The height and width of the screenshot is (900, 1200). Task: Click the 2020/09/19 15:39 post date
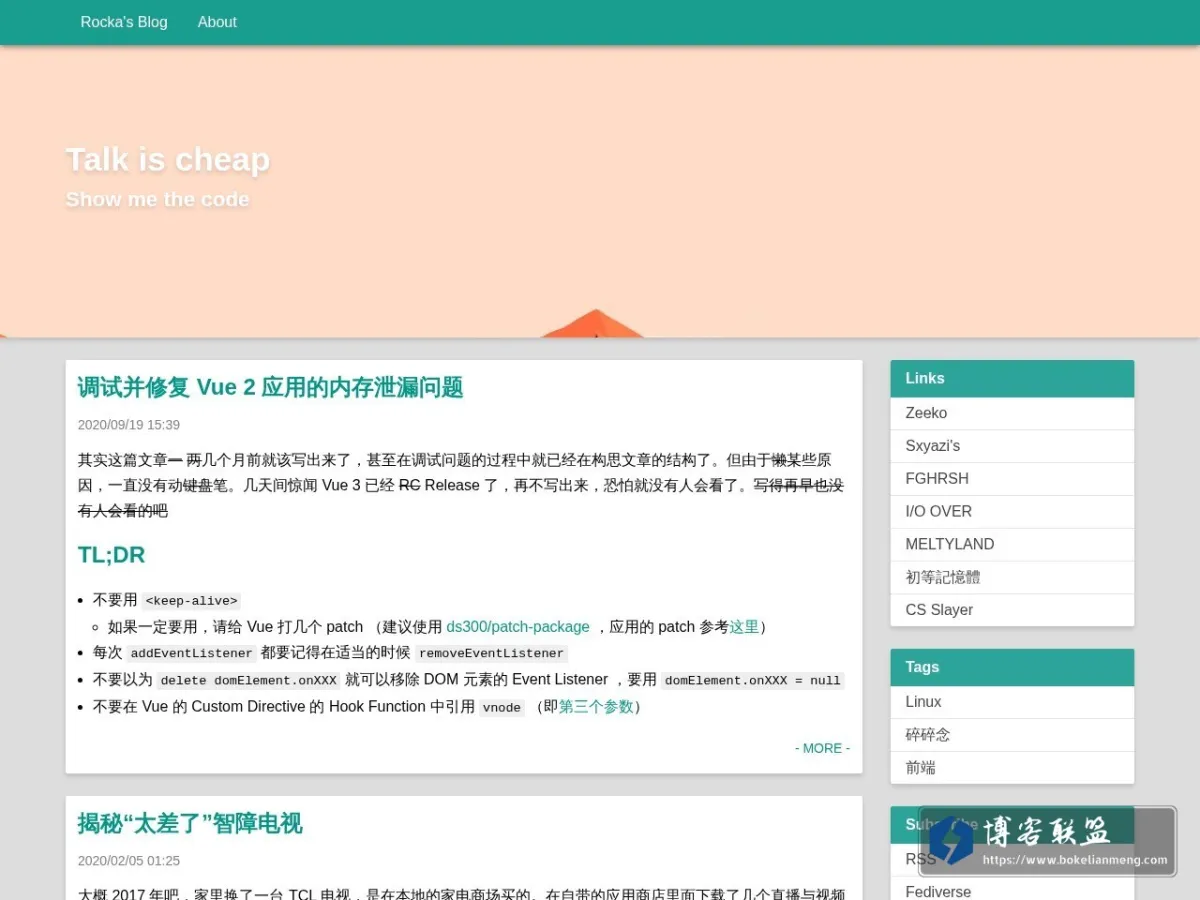[x=129, y=425]
